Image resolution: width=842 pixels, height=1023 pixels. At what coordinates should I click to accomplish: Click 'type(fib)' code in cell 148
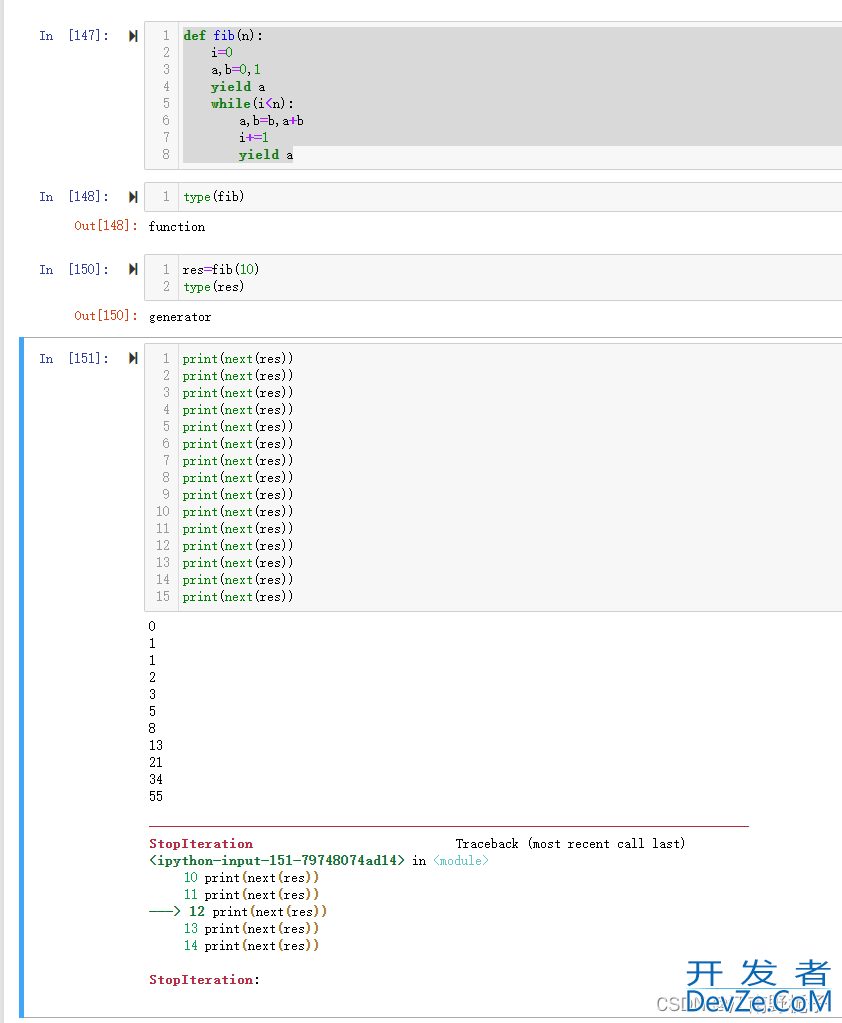click(x=214, y=197)
